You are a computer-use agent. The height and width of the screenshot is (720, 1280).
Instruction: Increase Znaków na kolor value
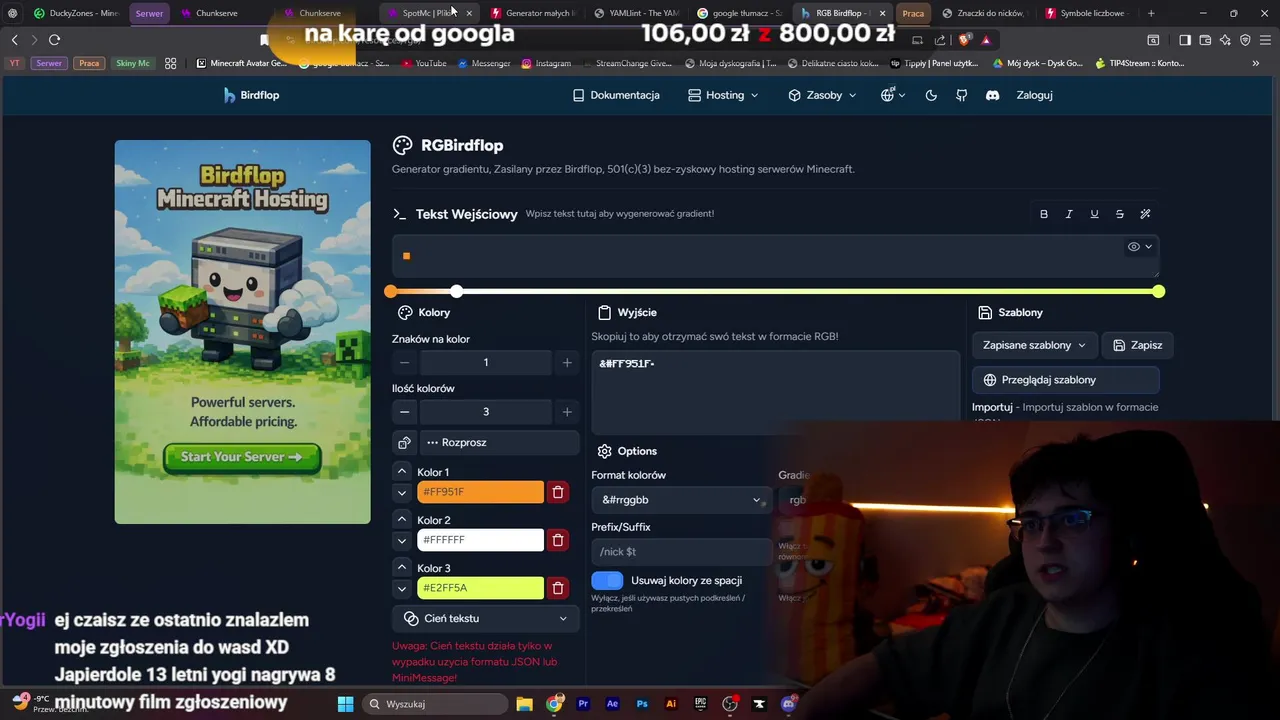click(x=567, y=362)
